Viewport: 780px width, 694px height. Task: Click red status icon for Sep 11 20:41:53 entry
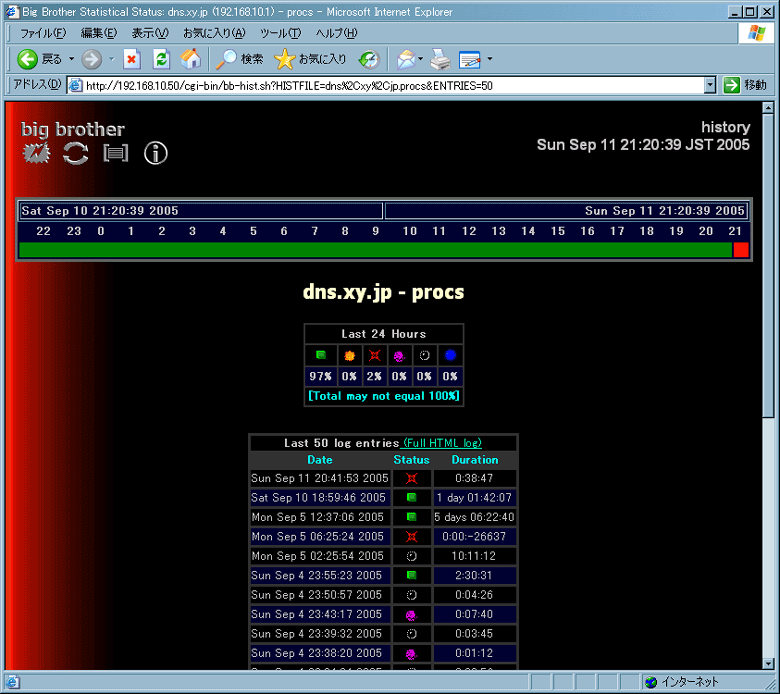411,478
